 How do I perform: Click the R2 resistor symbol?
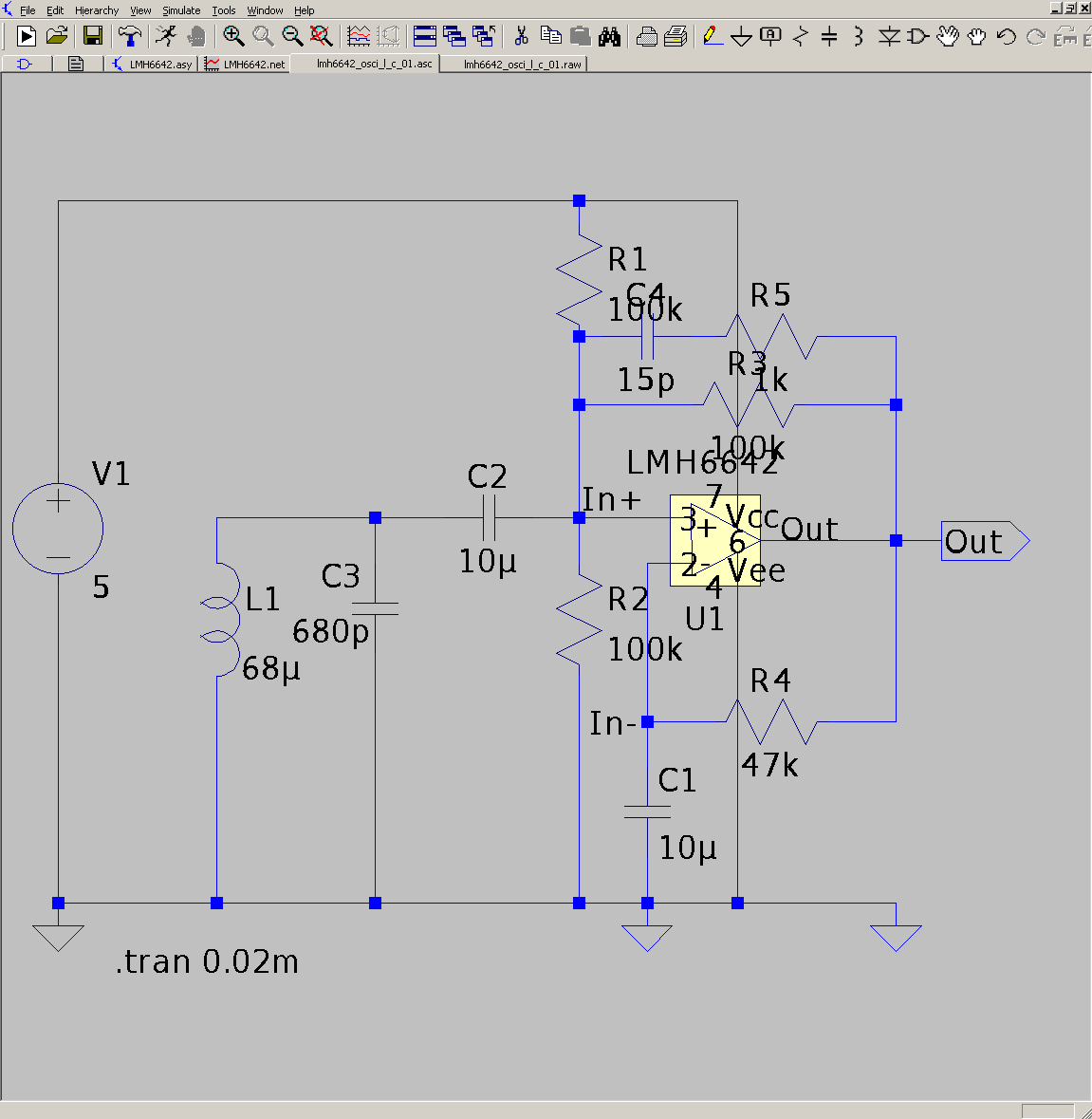coord(579,620)
